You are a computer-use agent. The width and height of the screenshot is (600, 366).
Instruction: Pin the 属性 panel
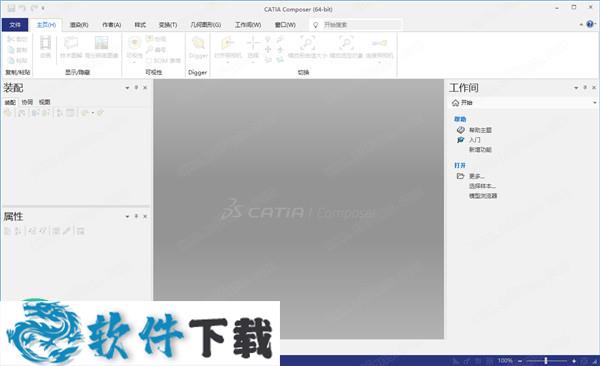click(136, 216)
